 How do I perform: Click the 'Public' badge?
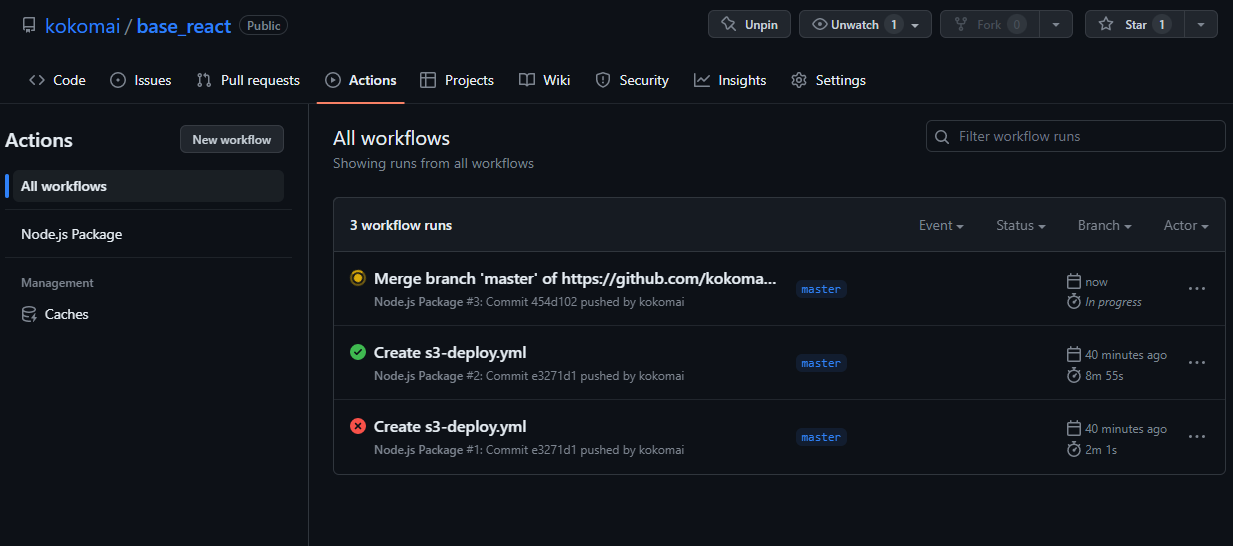pyautogui.click(x=264, y=25)
